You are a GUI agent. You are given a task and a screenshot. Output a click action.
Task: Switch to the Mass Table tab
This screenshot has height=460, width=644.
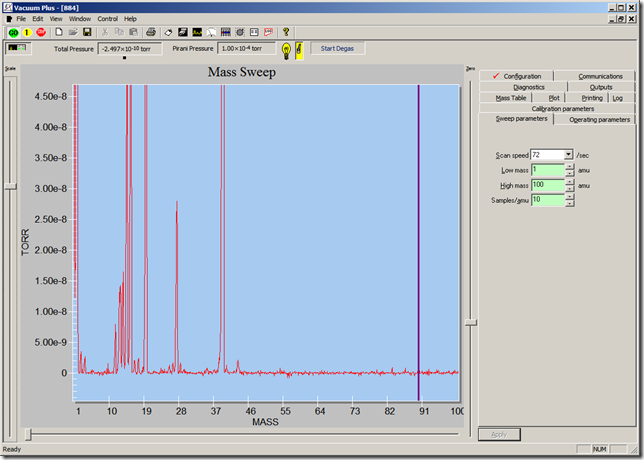coord(506,98)
